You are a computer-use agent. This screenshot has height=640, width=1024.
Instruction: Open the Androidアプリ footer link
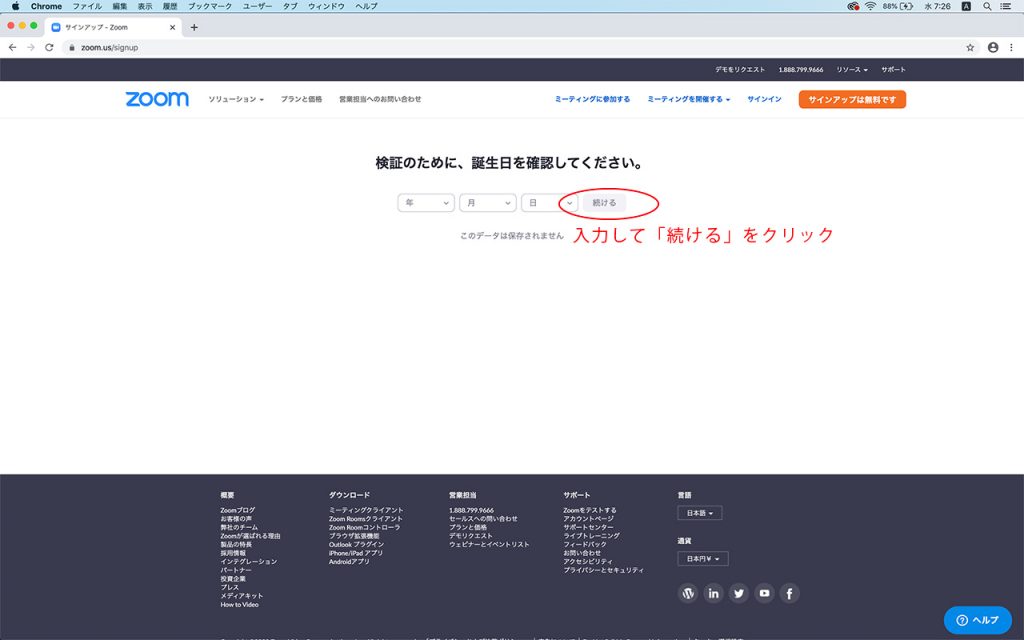349,561
